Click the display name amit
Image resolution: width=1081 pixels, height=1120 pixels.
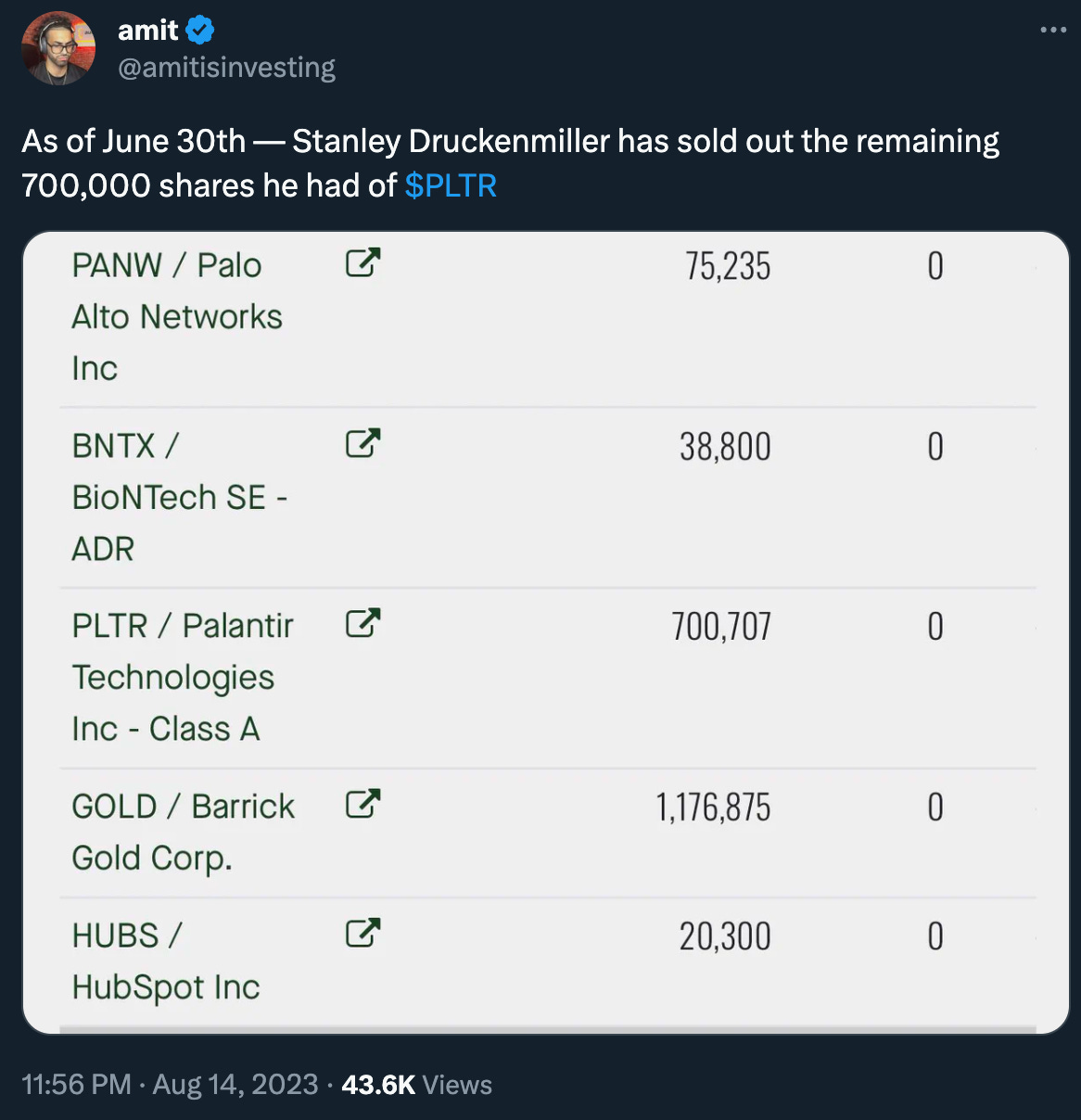click(148, 31)
